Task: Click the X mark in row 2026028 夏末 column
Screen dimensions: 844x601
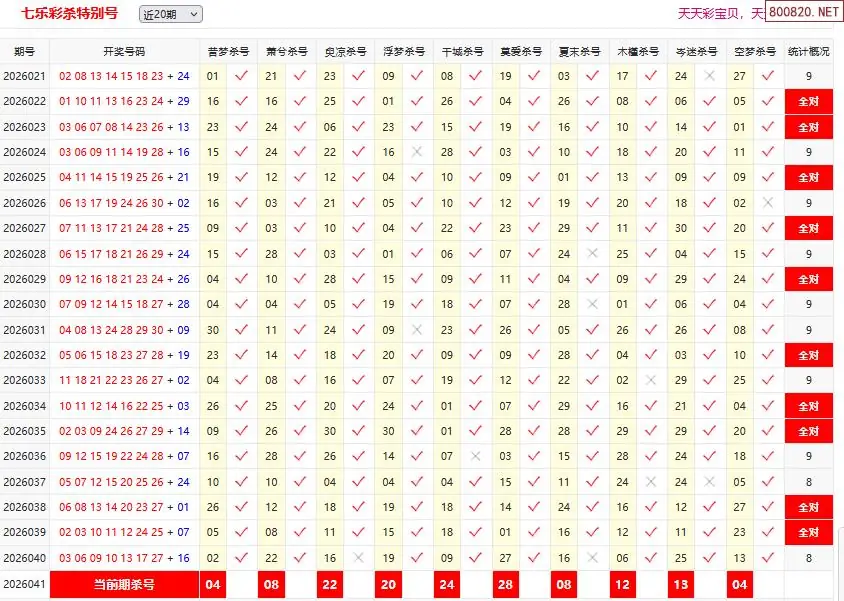Action: (593, 254)
